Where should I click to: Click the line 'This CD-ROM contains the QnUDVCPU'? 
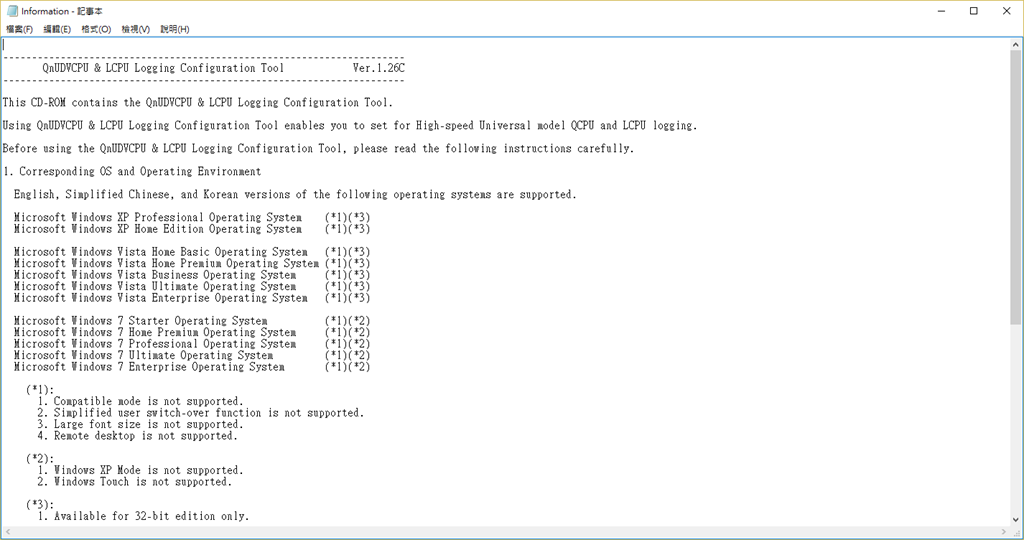pyautogui.click(x=198, y=103)
